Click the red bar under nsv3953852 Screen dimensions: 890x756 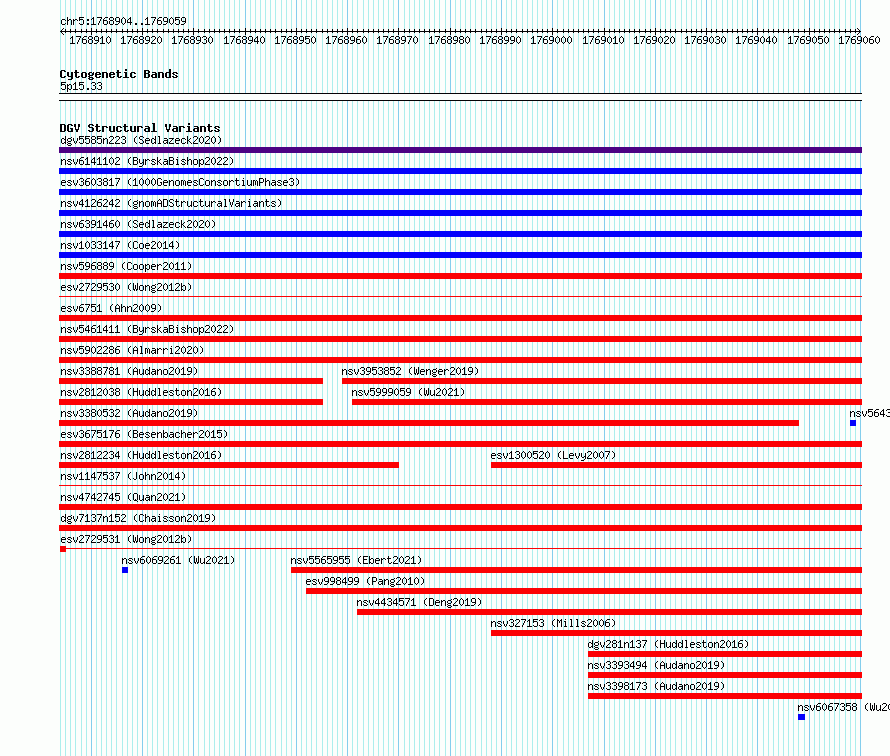(x=602, y=381)
